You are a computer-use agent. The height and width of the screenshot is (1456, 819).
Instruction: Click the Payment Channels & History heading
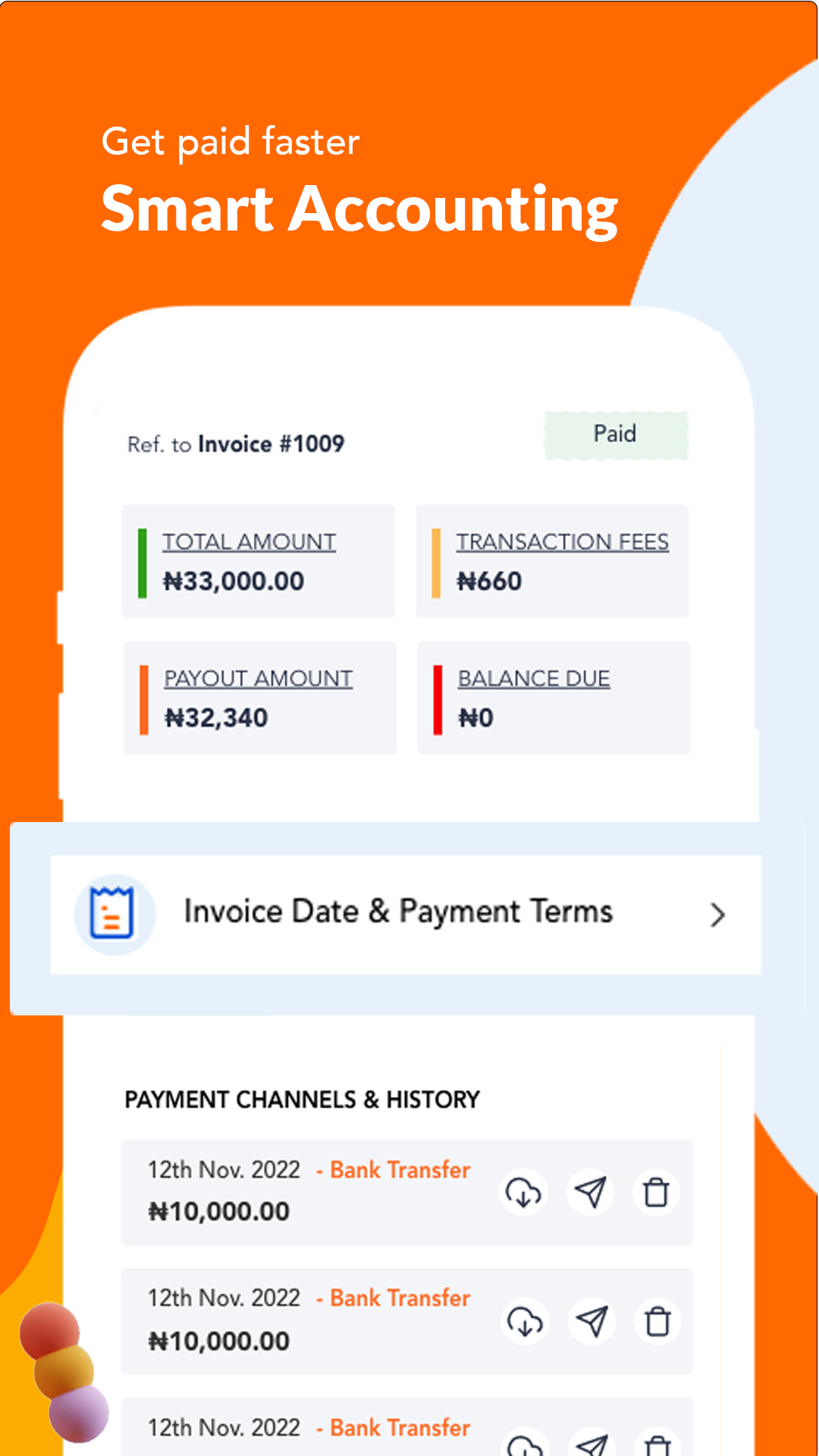pos(302,1100)
